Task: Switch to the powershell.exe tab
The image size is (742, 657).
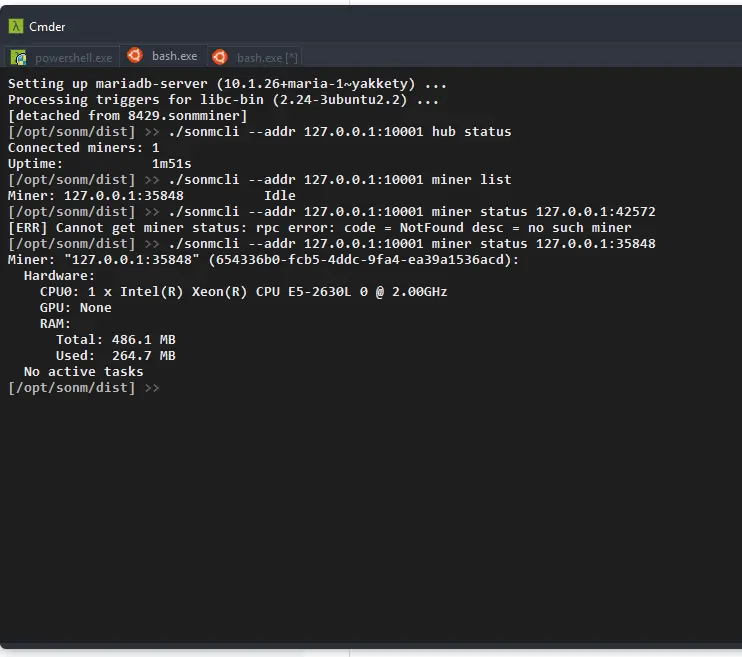Action: (x=62, y=57)
